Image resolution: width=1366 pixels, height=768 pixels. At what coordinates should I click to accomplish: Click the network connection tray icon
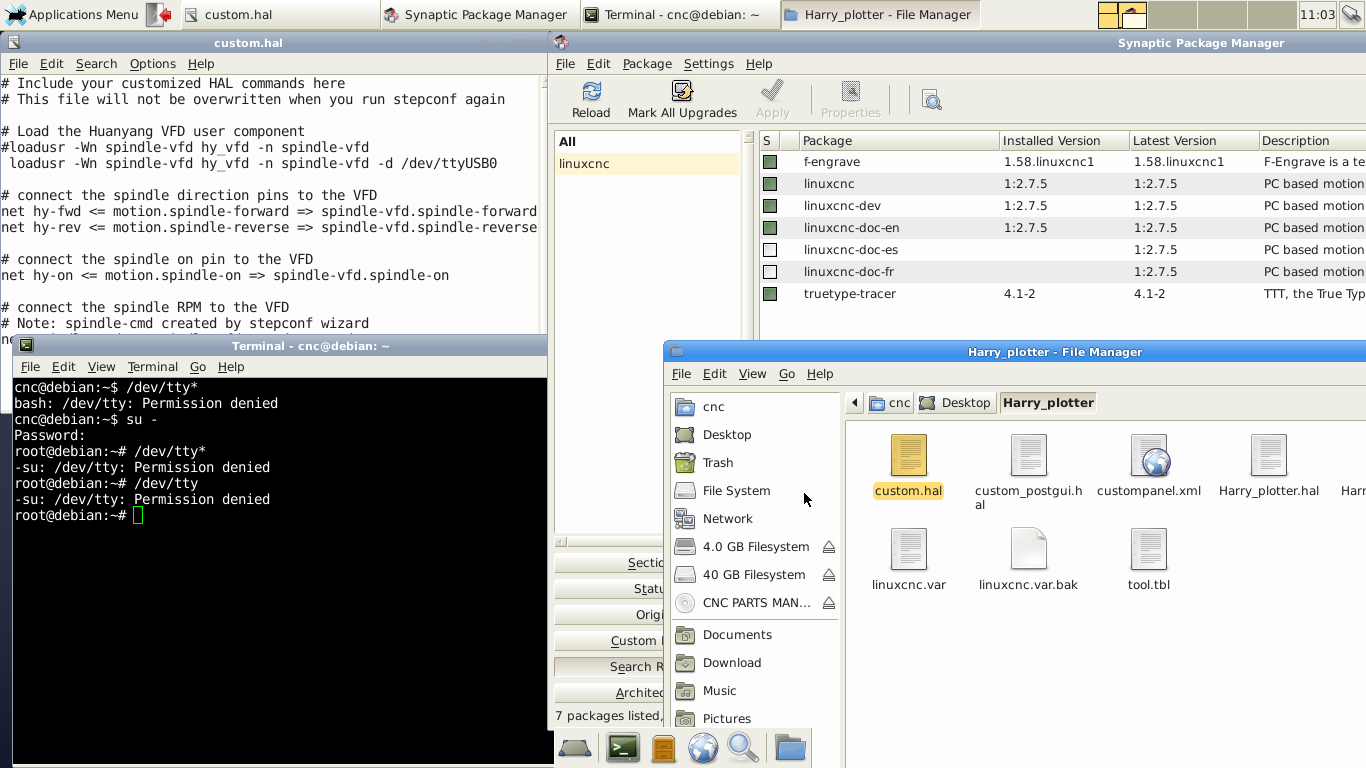click(x=1352, y=14)
